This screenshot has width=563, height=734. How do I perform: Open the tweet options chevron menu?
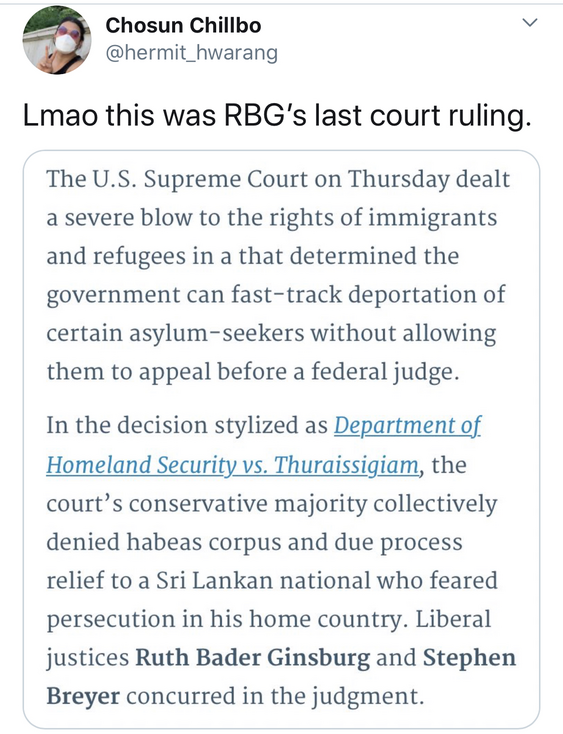tap(530, 22)
